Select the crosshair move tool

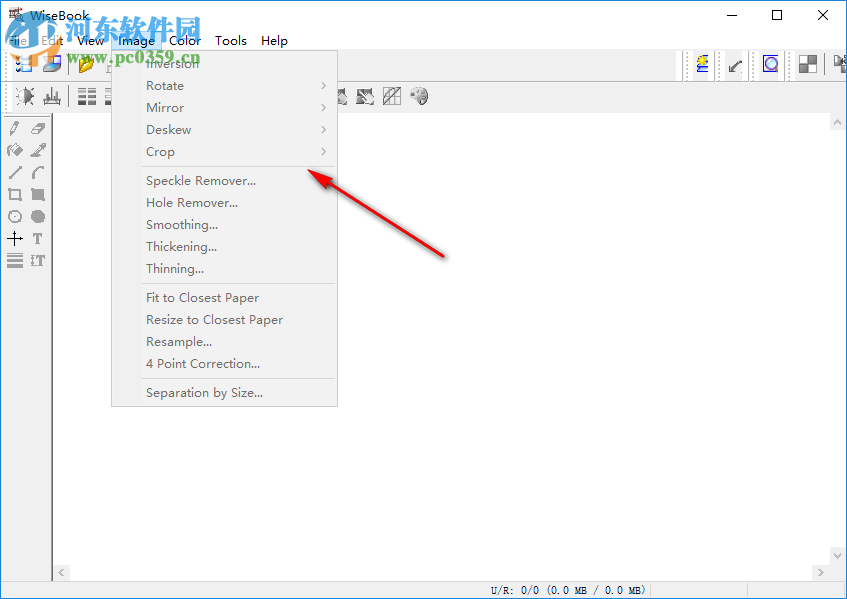pos(15,238)
